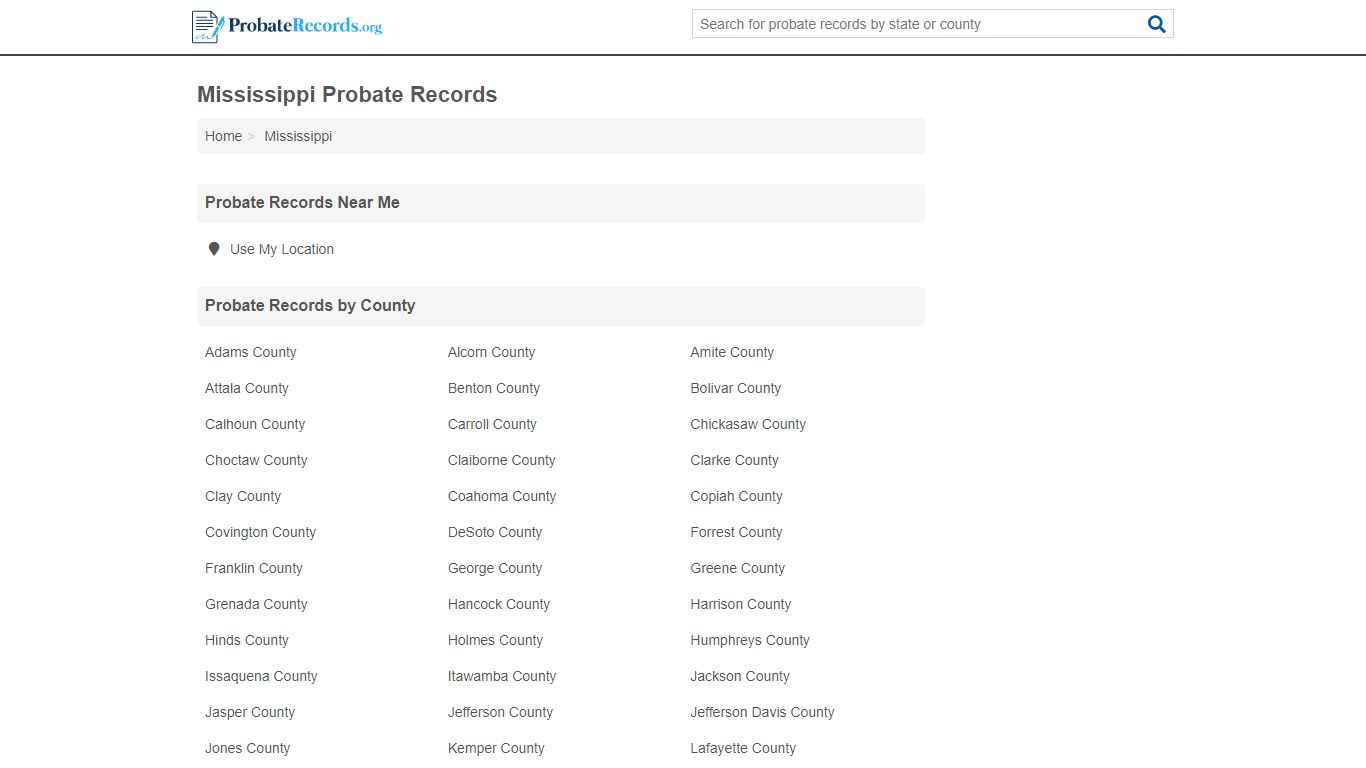The image size is (1366, 768).
Task: Visit Issaquena County page
Action: (x=261, y=676)
